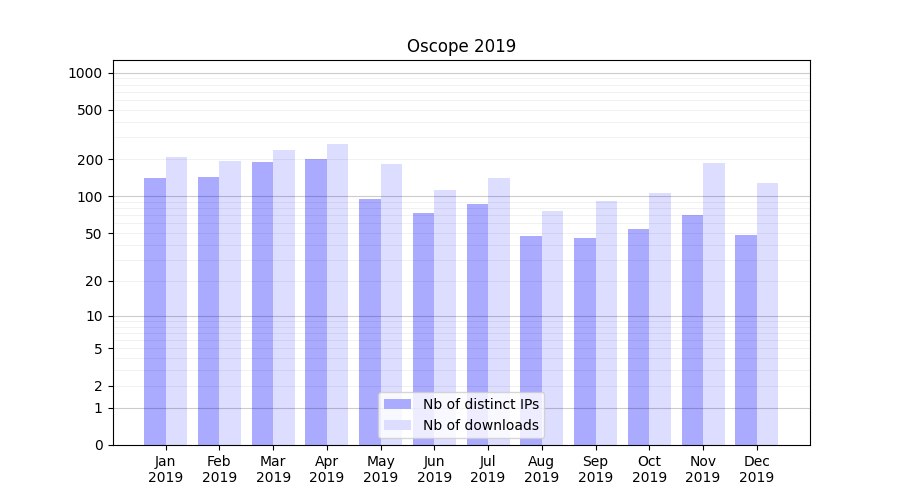Click the 0 y-axis tick label

98,445
